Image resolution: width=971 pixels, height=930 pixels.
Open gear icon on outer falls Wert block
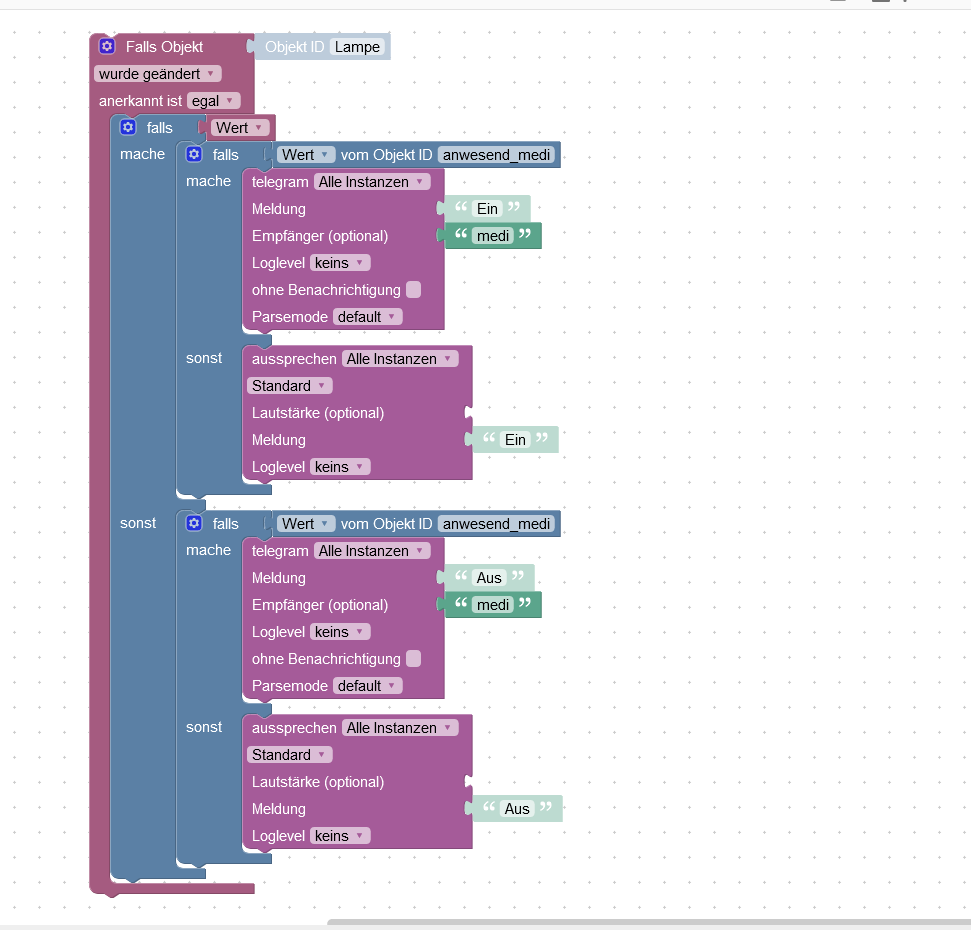[x=128, y=128]
